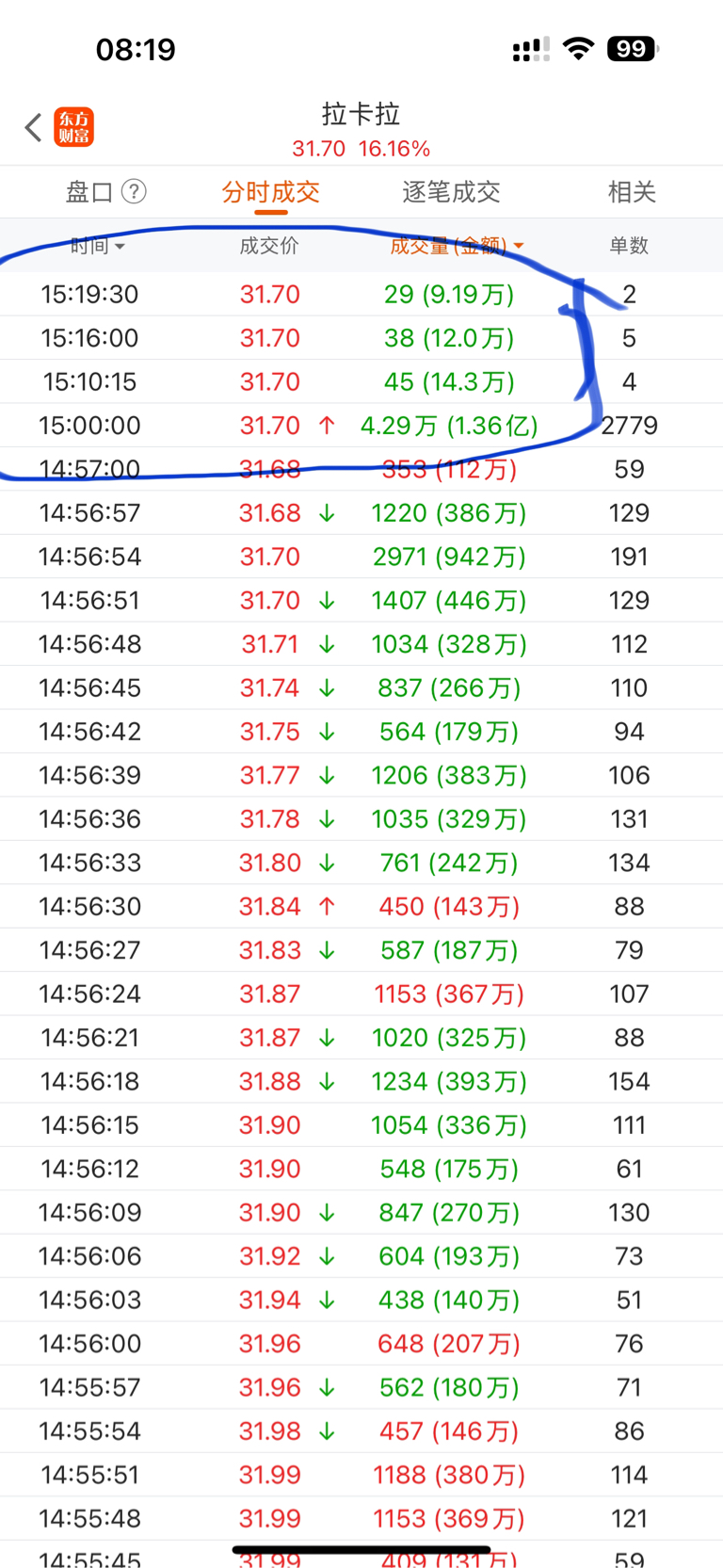Click the 成交价 column header
723x1568 pixels.
coord(269,246)
